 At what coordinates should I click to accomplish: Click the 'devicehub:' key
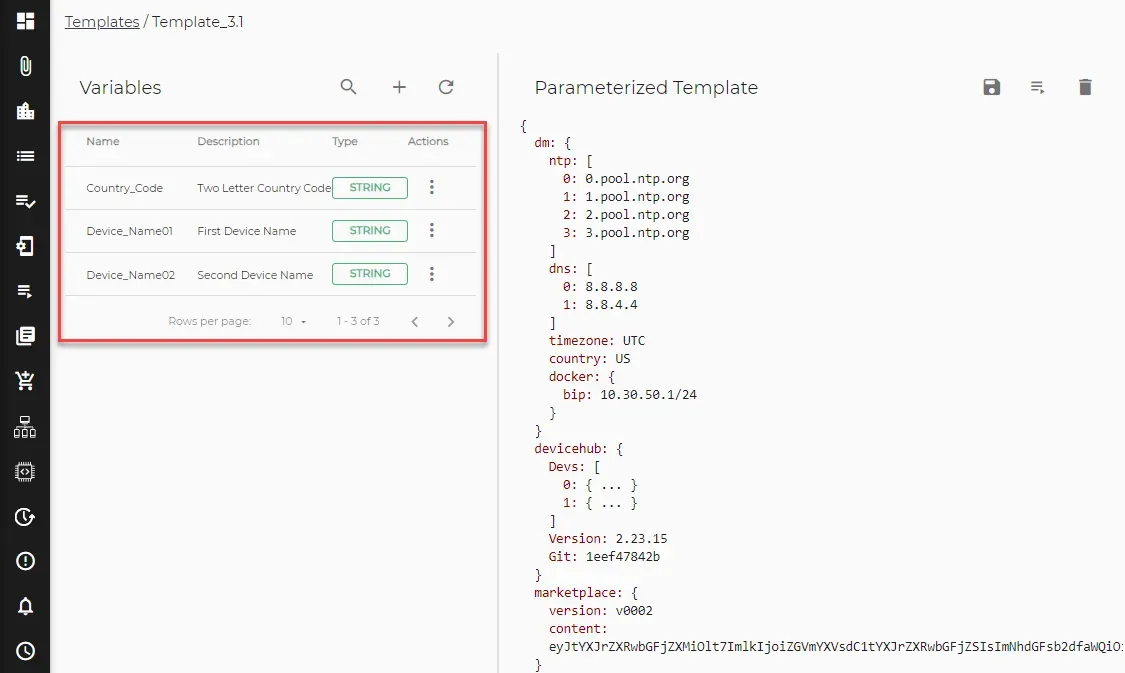coord(570,449)
